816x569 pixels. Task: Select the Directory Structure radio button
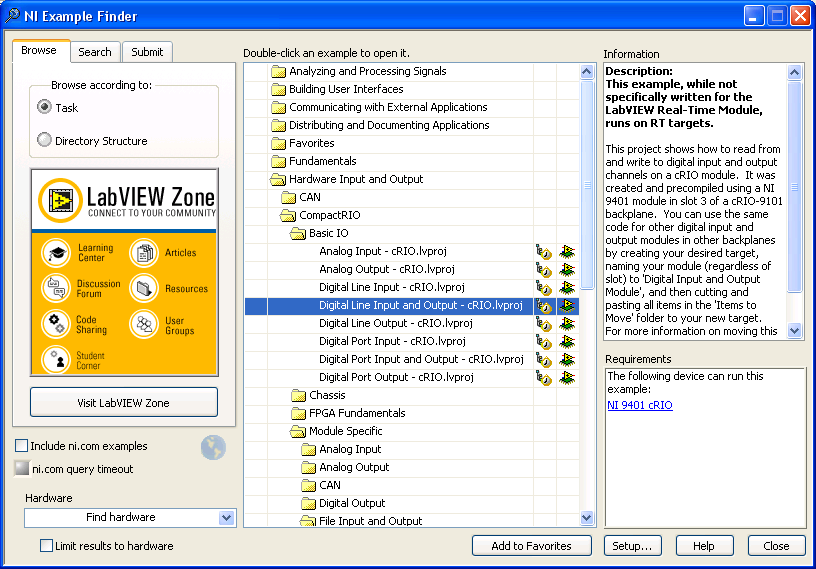coord(44,141)
